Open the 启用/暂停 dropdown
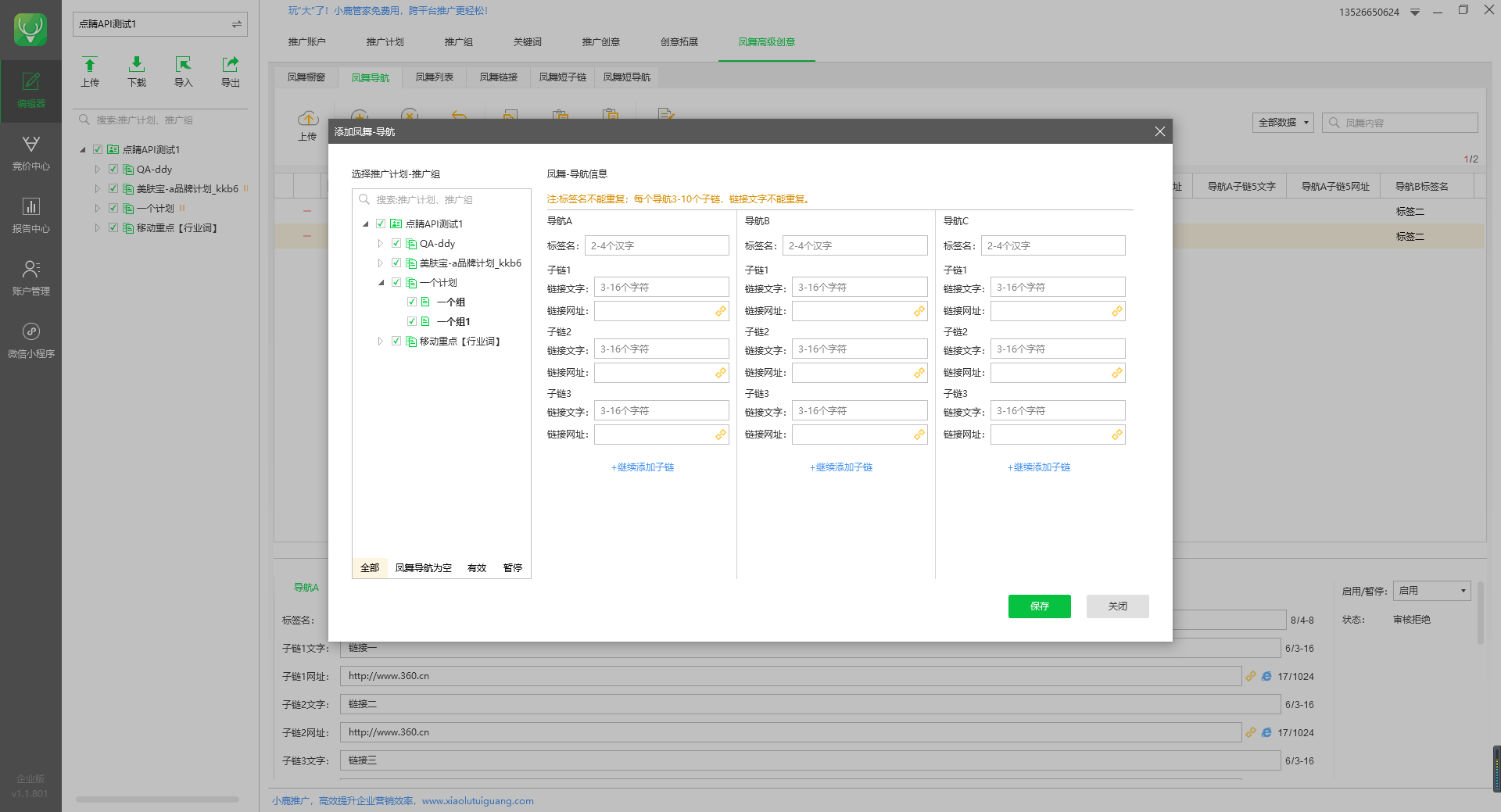This screenshot has width=1501, height=812. pos(1431,591)
